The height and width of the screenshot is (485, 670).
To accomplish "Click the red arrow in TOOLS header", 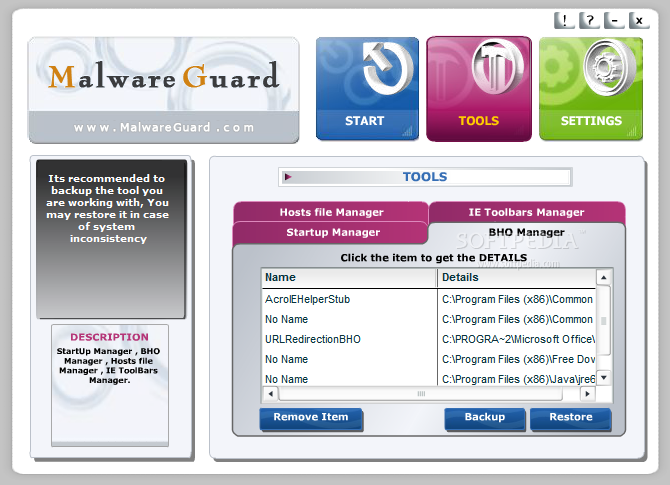I will click(x=288, y=177).
